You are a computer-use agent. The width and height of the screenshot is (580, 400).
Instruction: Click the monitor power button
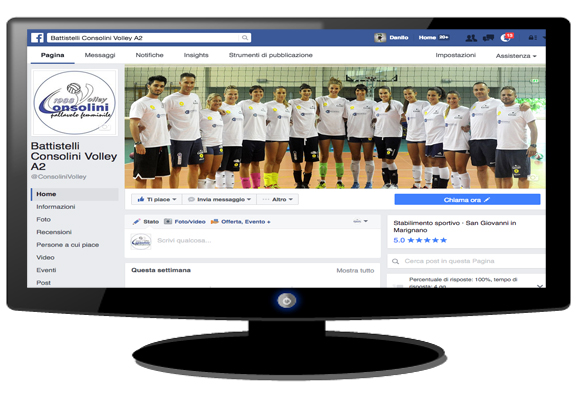287,300
